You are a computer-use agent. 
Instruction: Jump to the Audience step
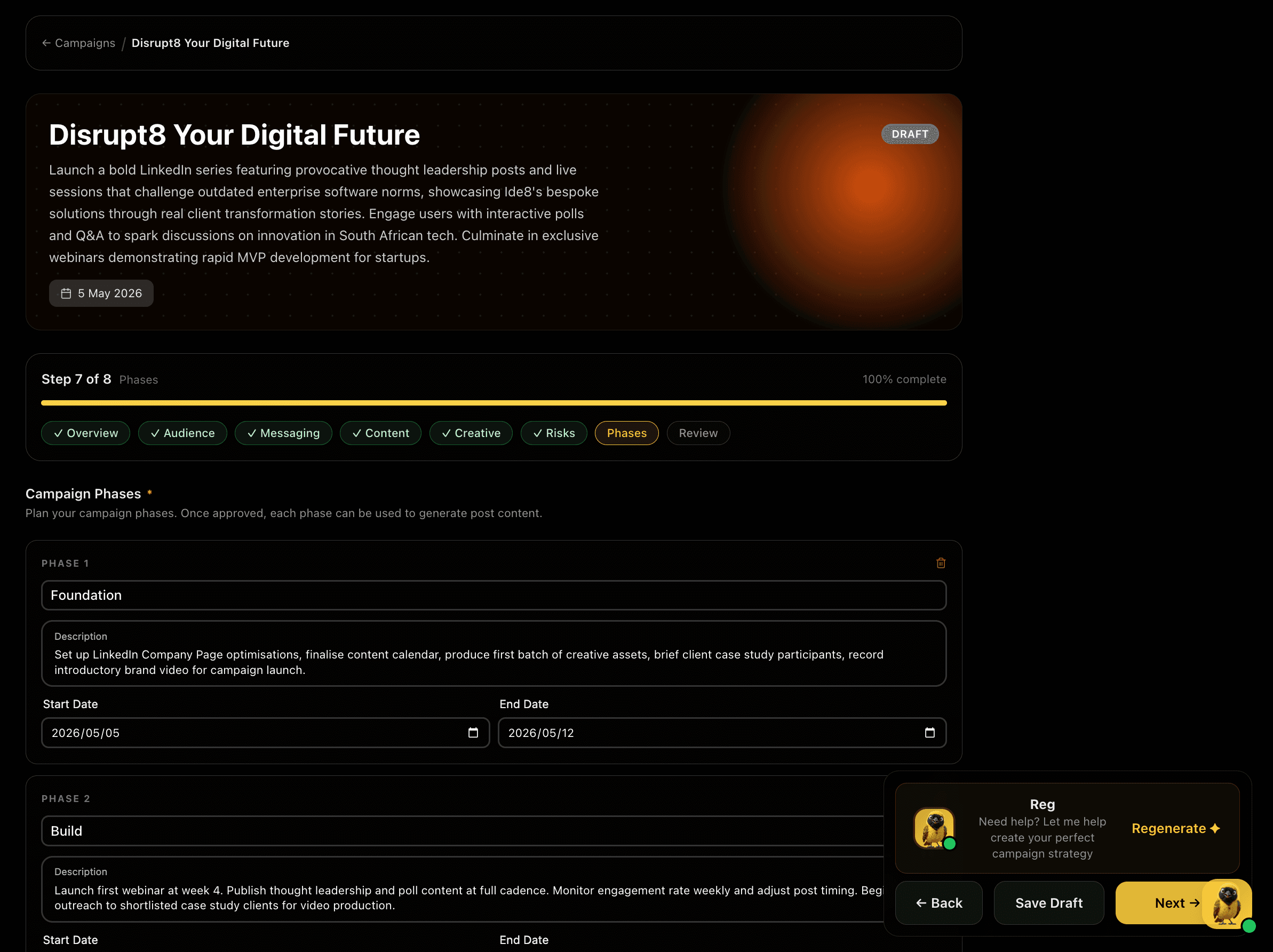click(x=182, y=433)
